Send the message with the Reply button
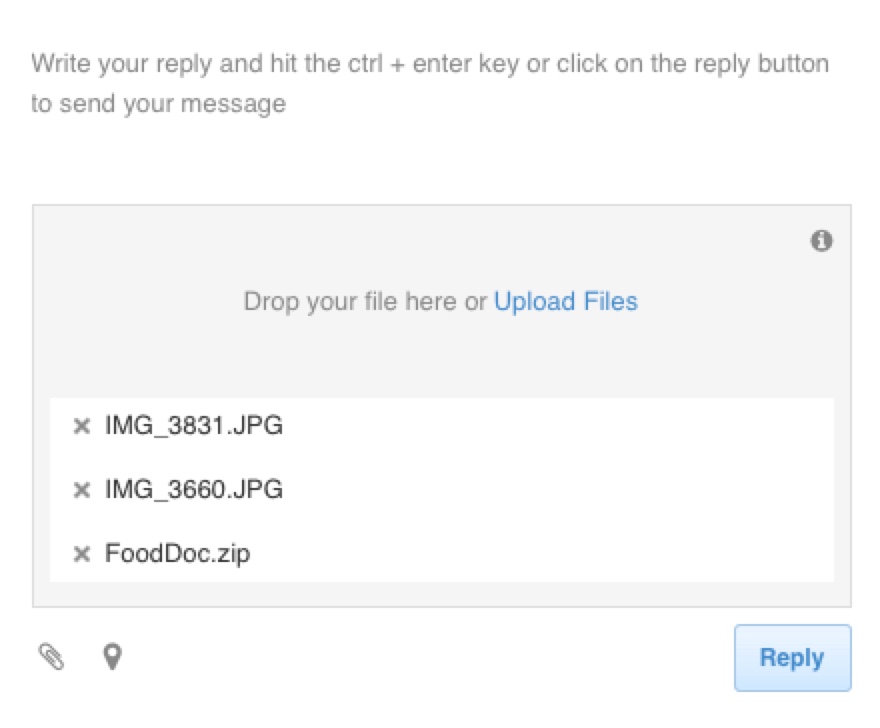The height and width of the screenshot is (728, 880). tap(792, 657)
